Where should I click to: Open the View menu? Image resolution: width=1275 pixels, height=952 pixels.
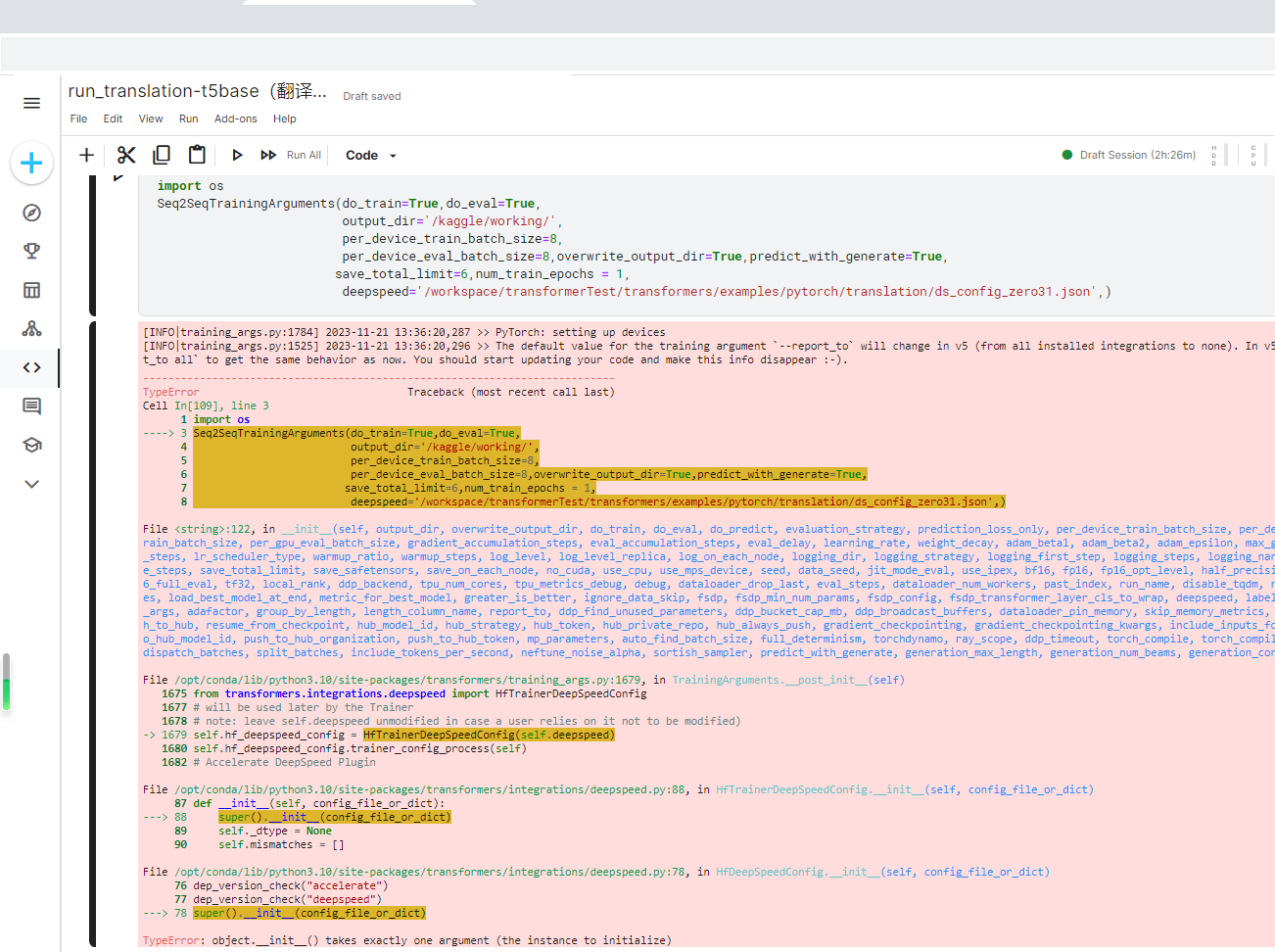[x=151, y=119]
